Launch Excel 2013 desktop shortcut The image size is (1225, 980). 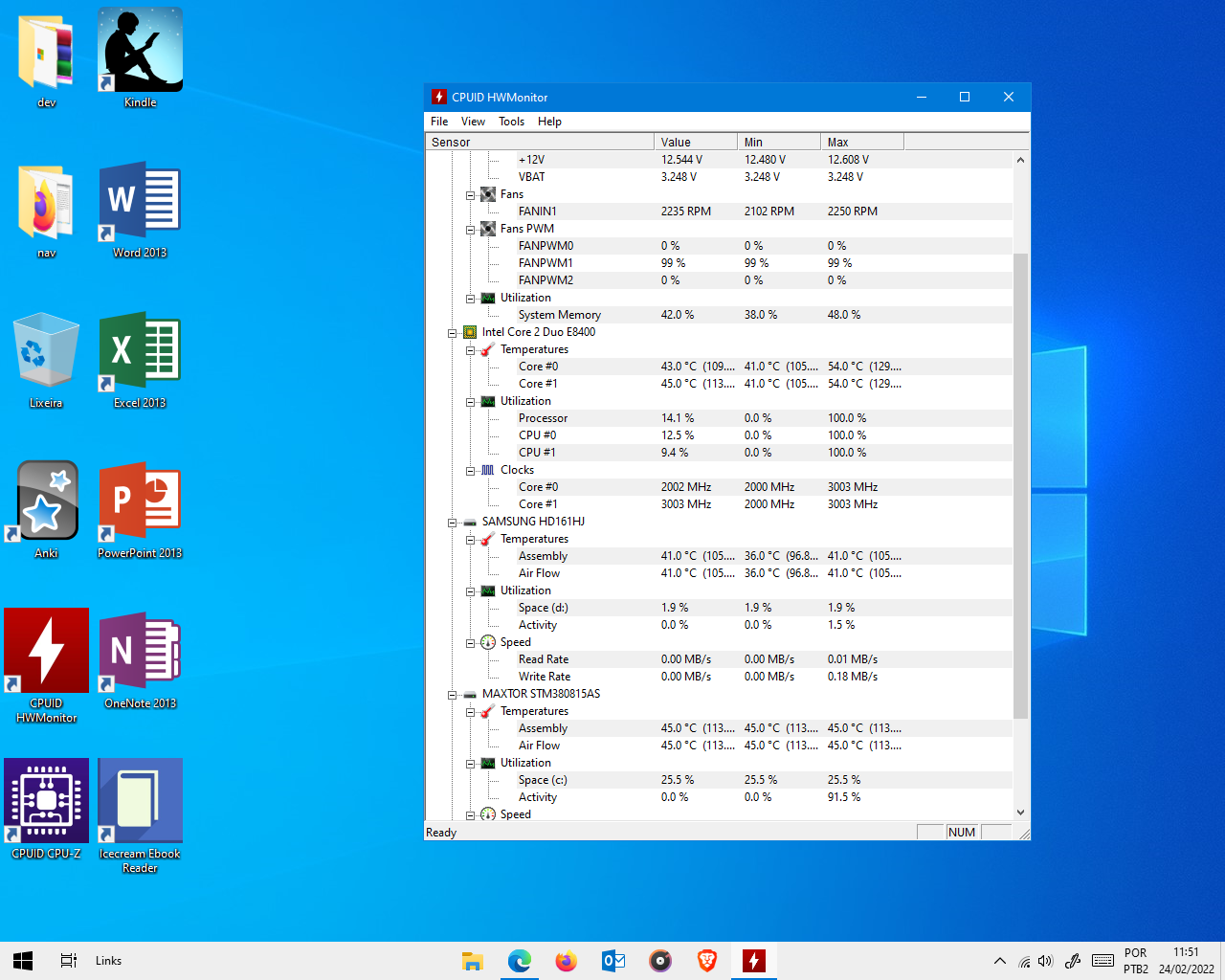[x=140, y=361]
